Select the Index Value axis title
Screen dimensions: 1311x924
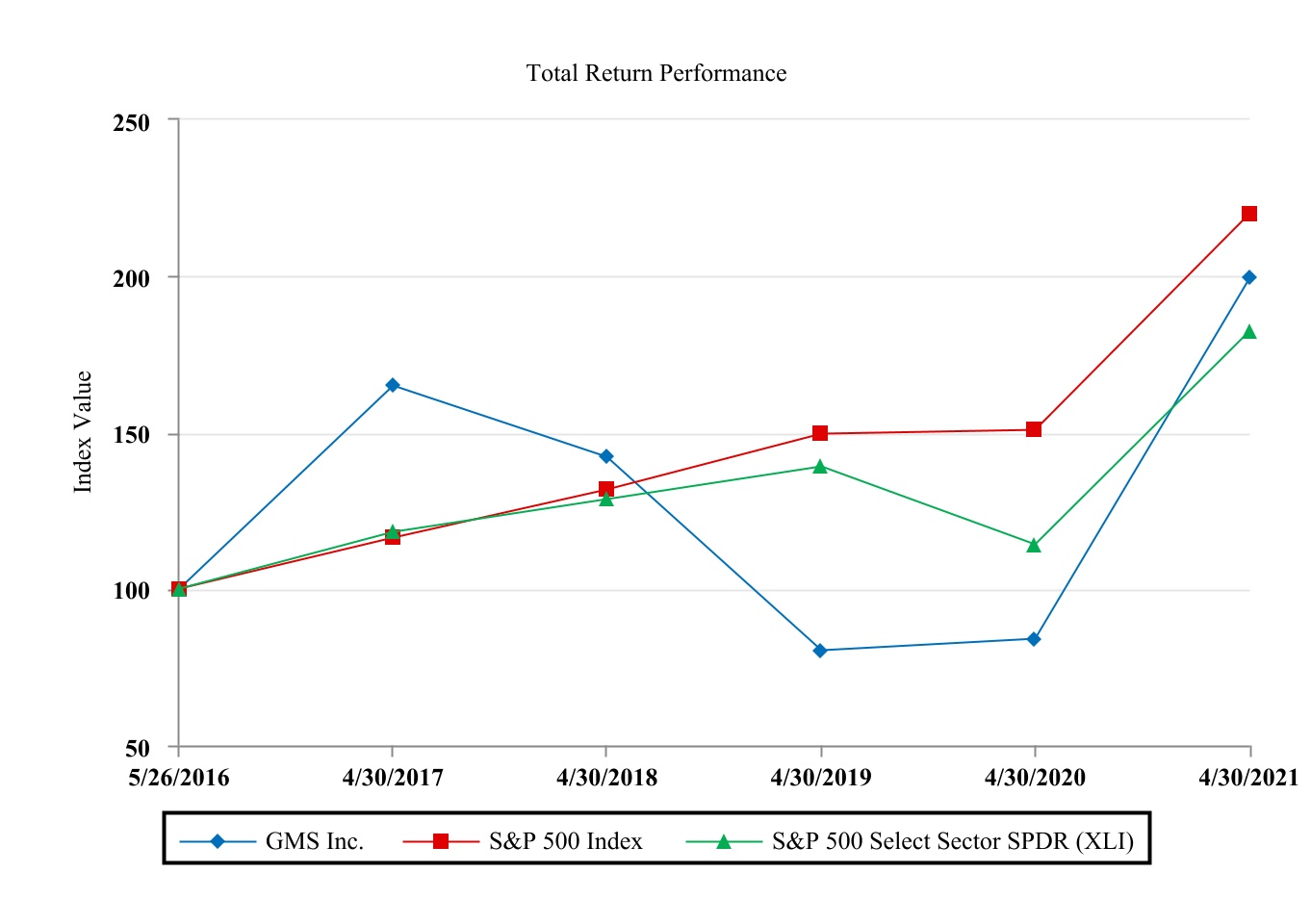pyautogui.click(x=84, y=432)
